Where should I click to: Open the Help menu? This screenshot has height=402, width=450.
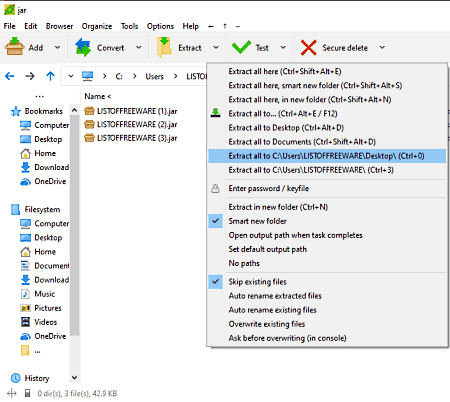[x=190, y=26]
